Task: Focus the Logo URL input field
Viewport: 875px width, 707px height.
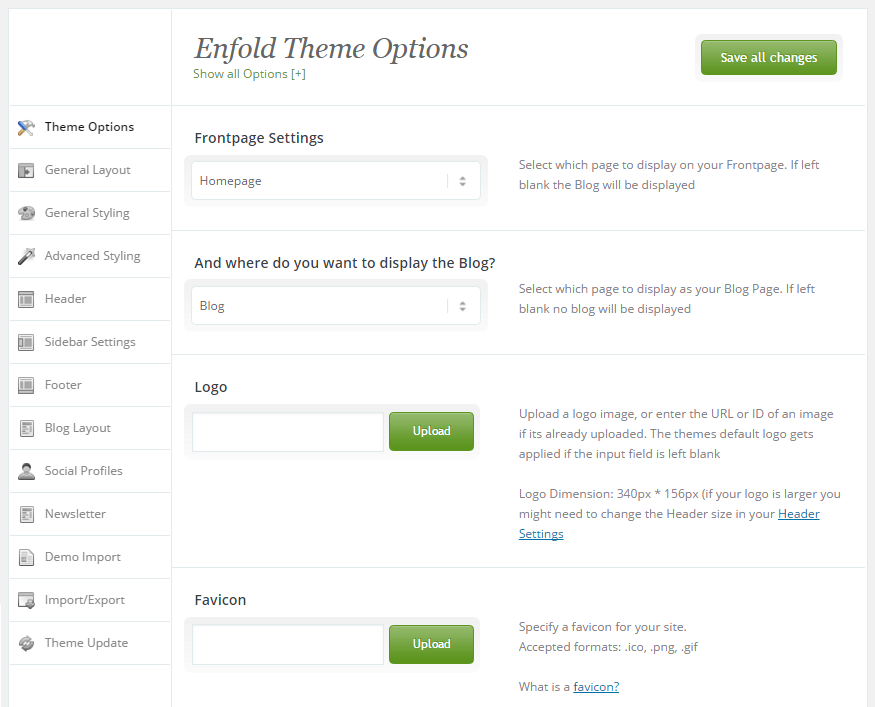Action: [x=288, y=432]
